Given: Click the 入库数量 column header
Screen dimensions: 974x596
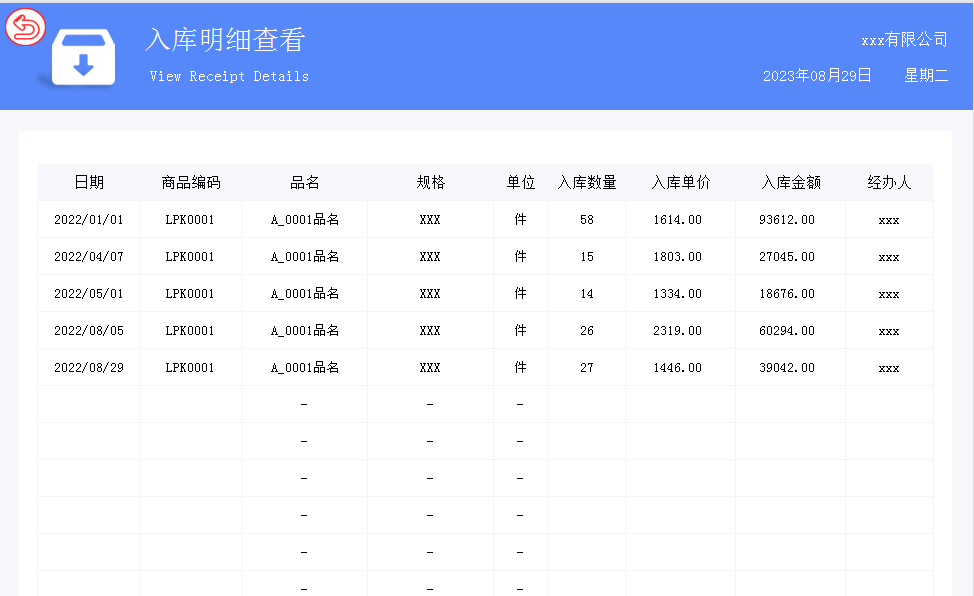Looking at the screenshot, I should click(587, 182).
